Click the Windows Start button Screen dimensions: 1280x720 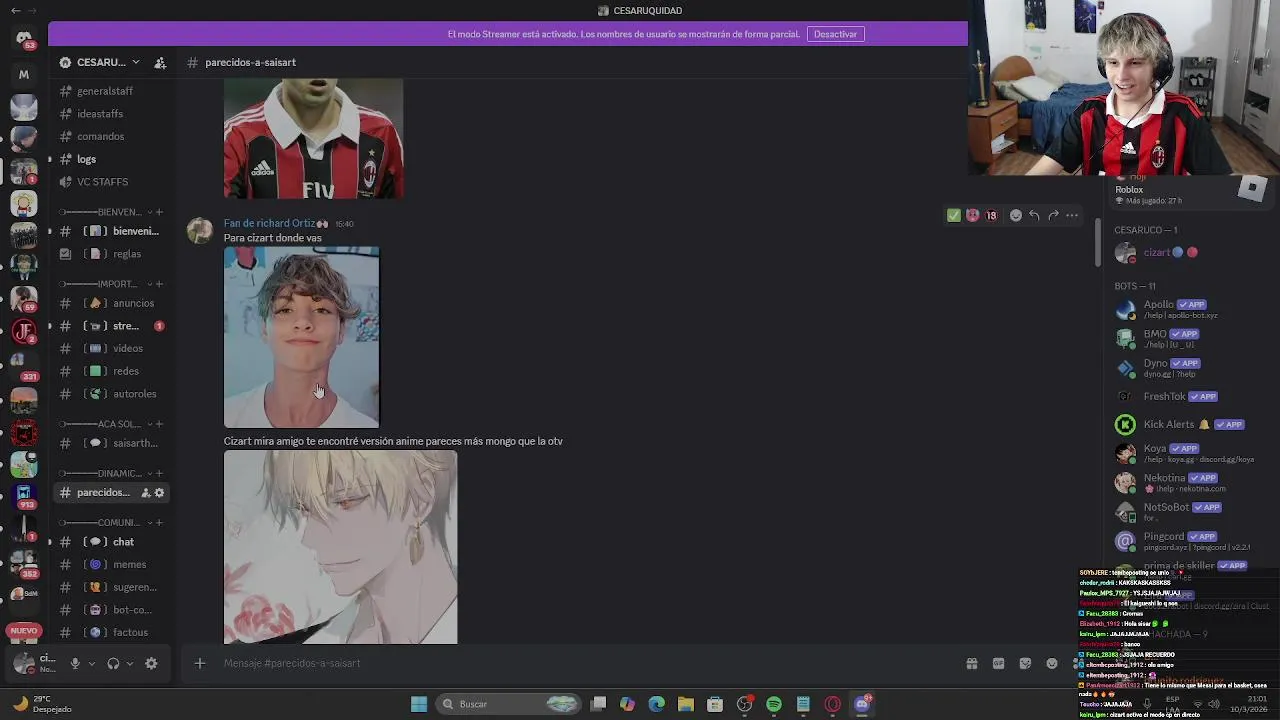coord(419,704)
